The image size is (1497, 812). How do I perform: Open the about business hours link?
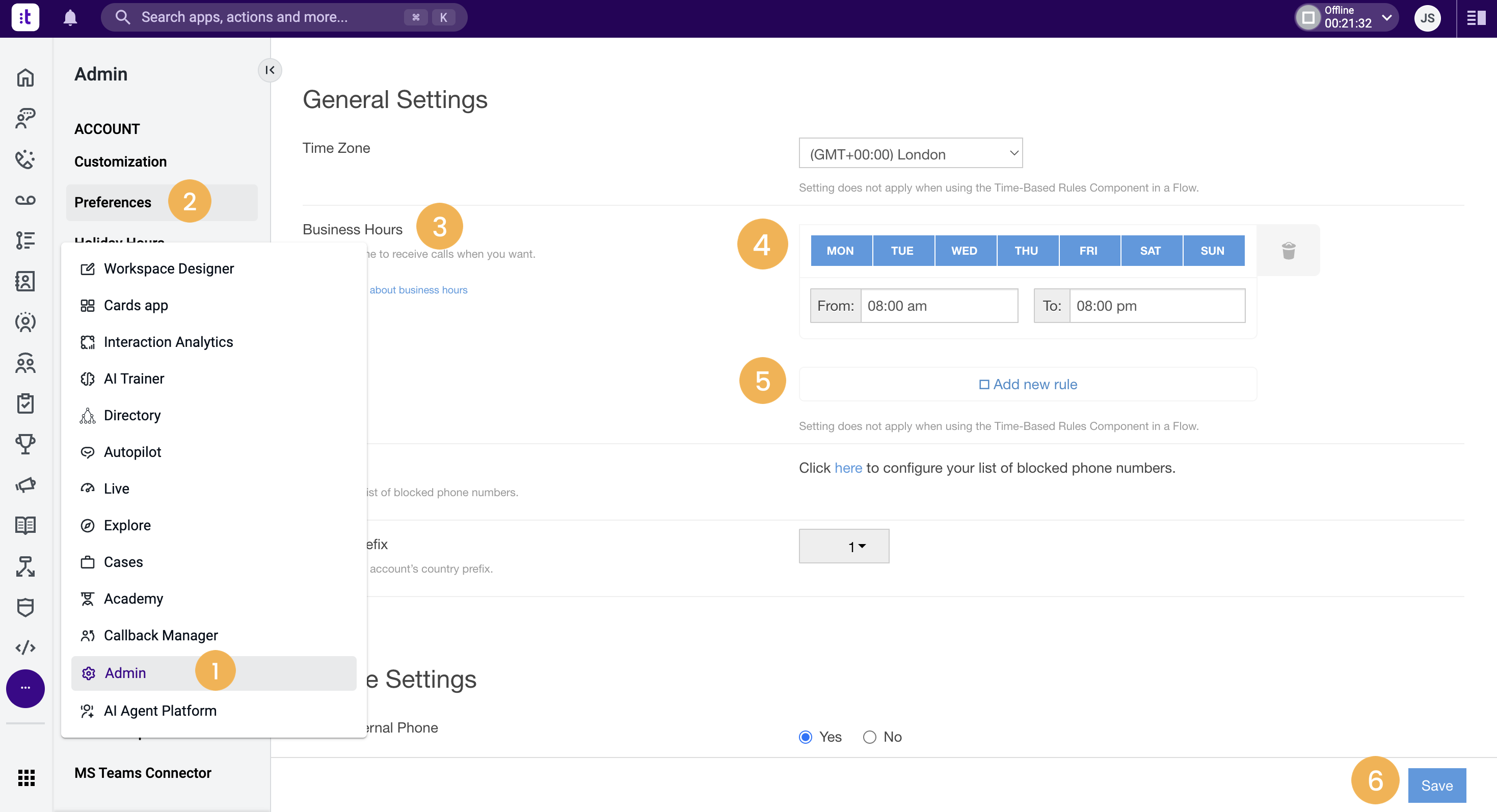pos(418,290)
